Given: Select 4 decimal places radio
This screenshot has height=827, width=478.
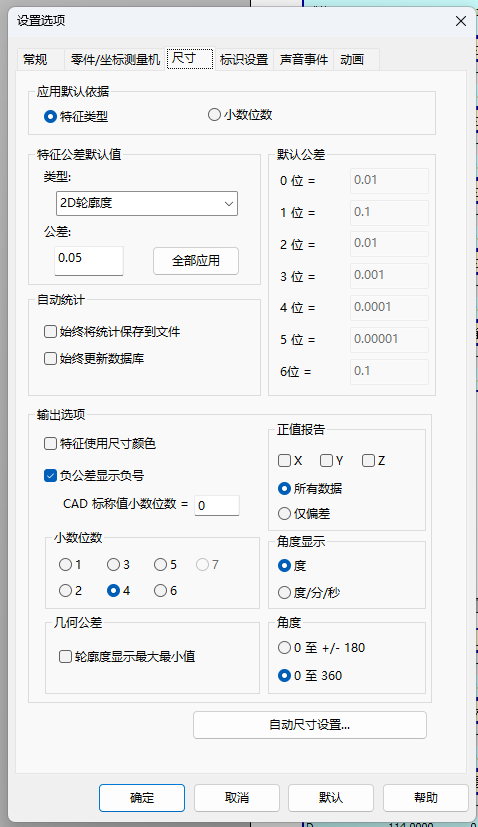Looking at the screenshot, I should [x=118, y=591].
